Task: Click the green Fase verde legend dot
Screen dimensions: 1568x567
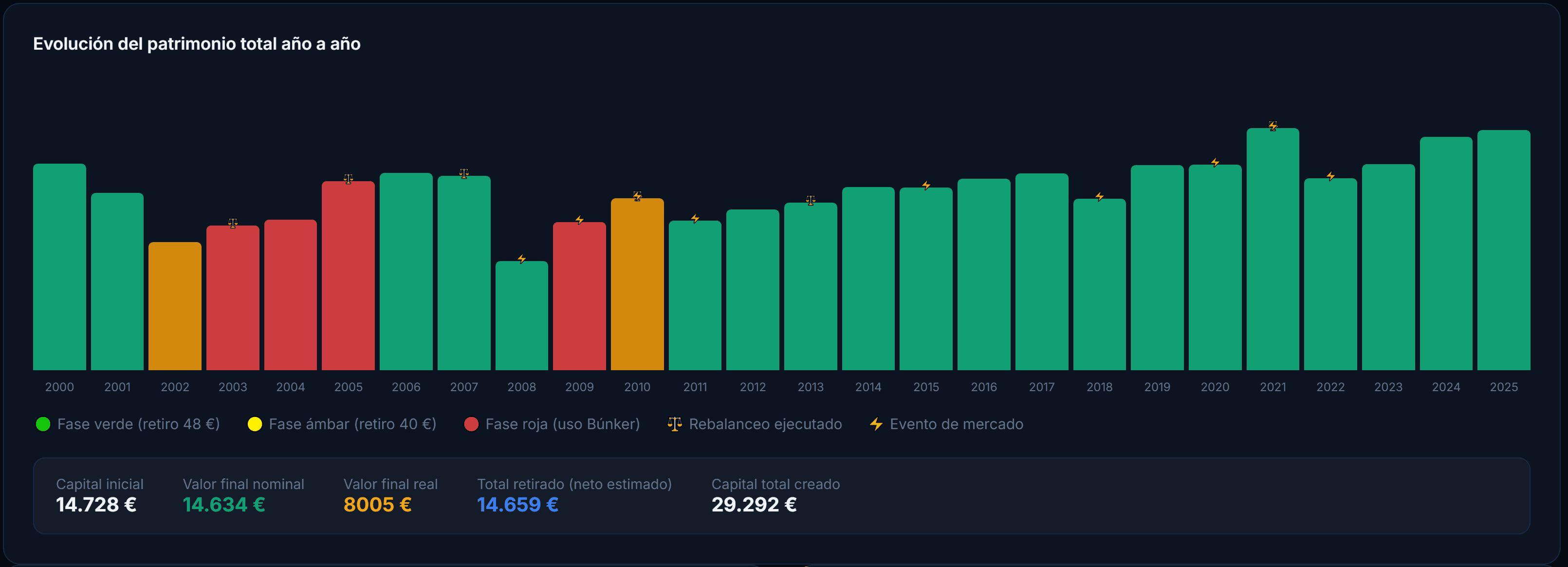Action: coord(43,424)
